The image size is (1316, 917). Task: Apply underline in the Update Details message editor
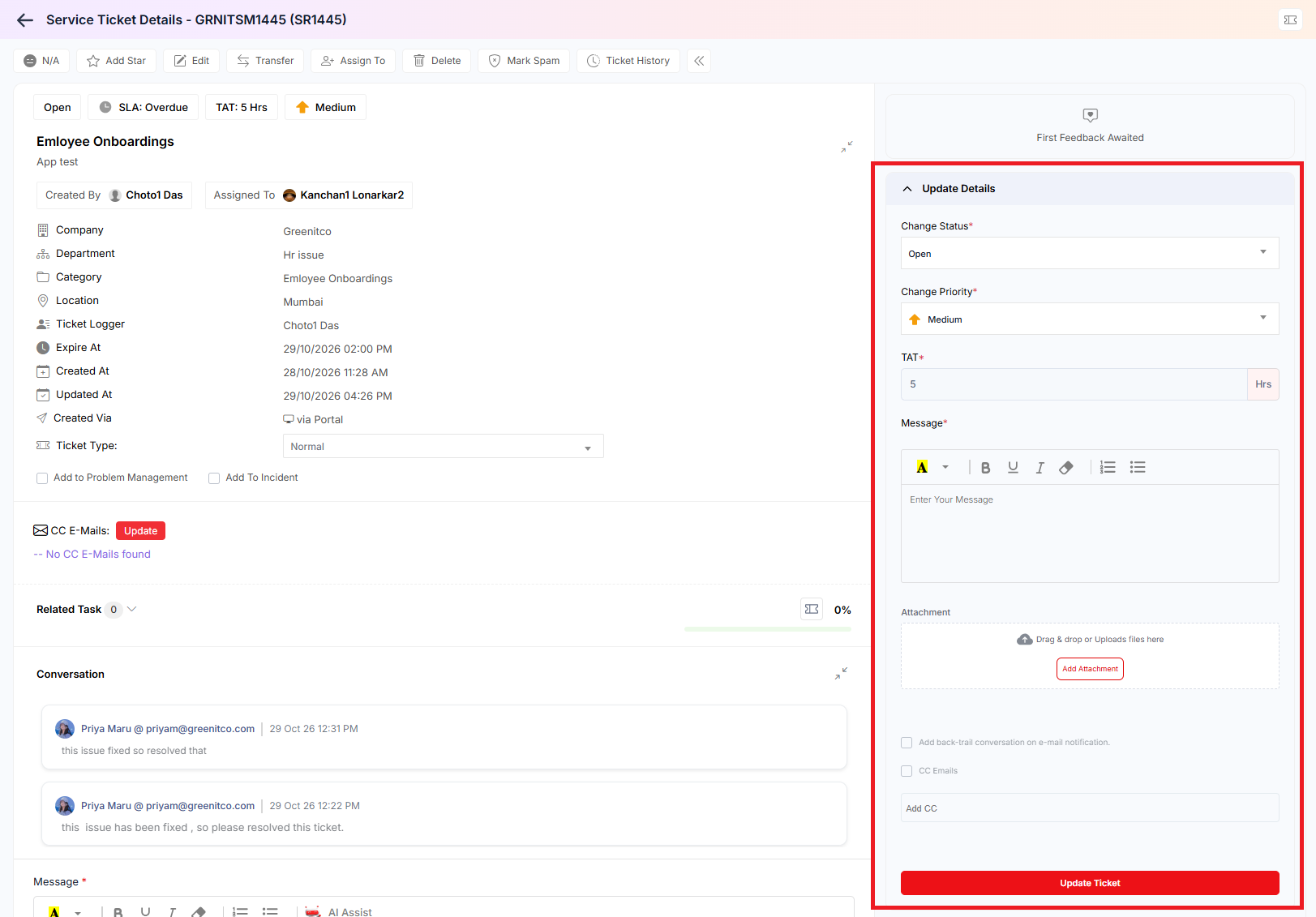[x=1013, y=468]
